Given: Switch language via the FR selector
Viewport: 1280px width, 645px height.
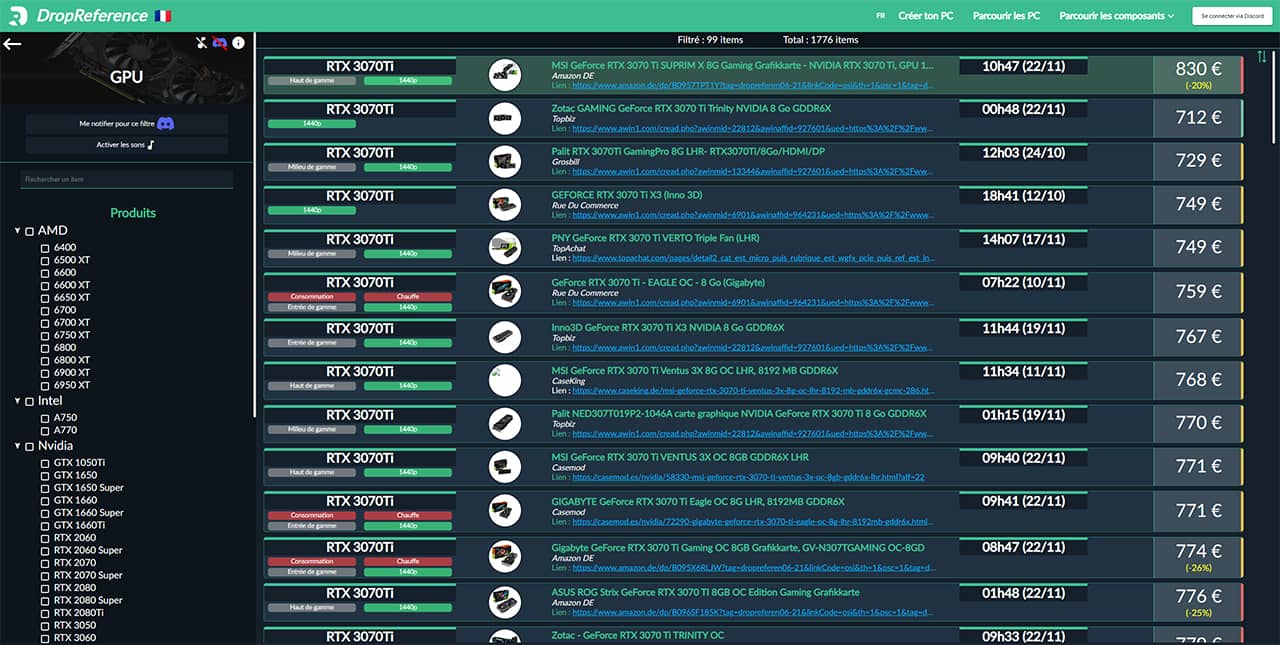Looking at the screenshot, I should tap(880, 16).
